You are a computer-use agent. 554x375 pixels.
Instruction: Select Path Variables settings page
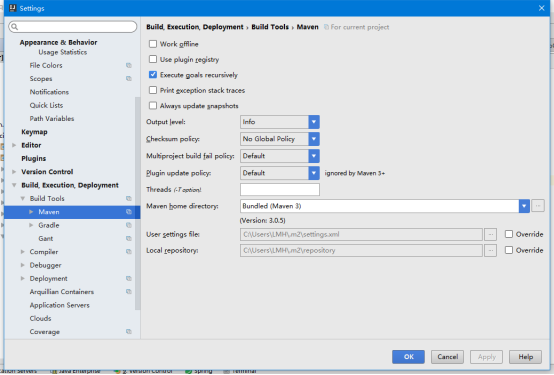[52, 119]
